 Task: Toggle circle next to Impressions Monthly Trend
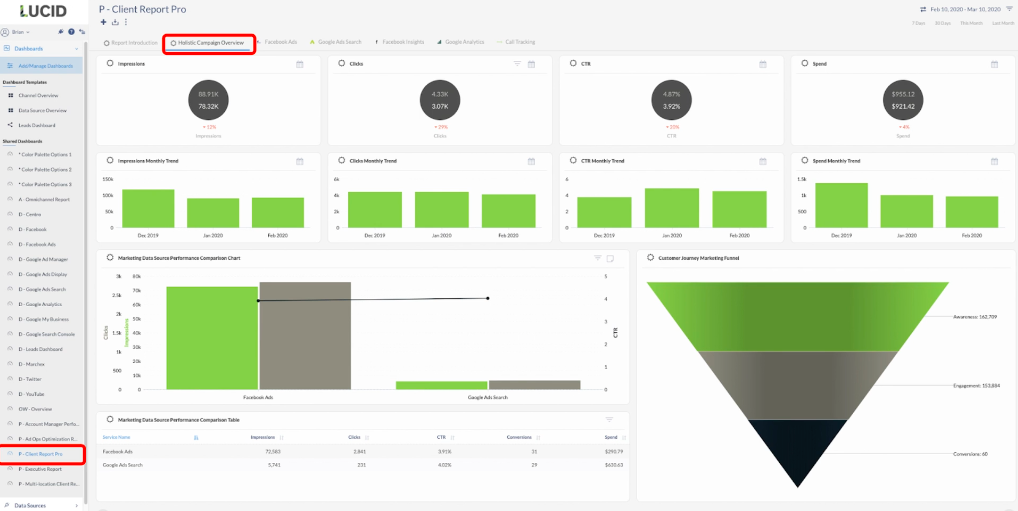[110, 160]
